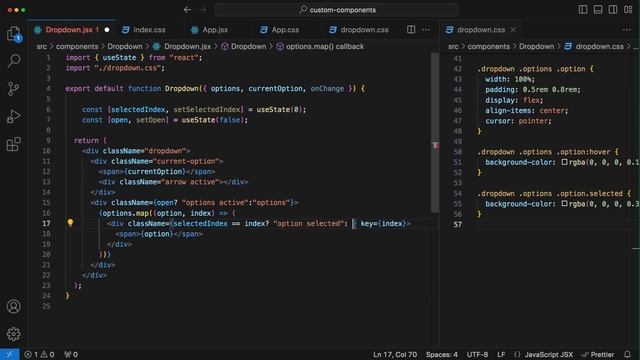The image size is (640, 360).
Task: Open the Dropdown folder breadcrumb in right editor
Action: pyautogui.click(x=536, y=46)
